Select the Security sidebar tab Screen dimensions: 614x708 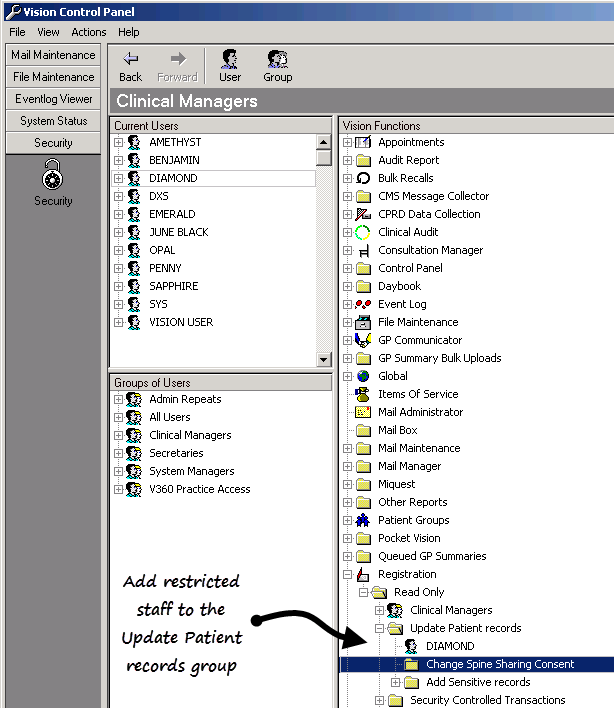pos(53,143)
